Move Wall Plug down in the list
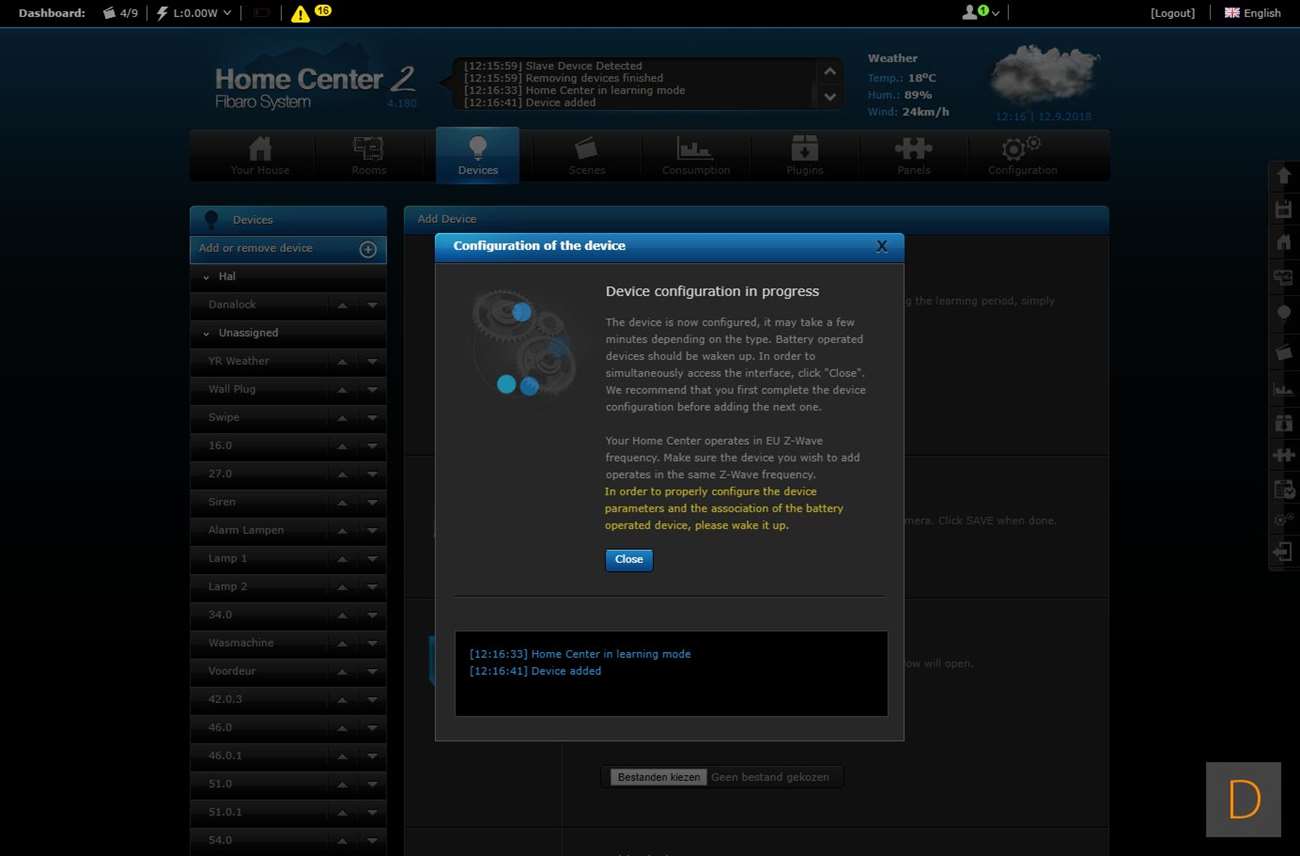 coord(372,389)
